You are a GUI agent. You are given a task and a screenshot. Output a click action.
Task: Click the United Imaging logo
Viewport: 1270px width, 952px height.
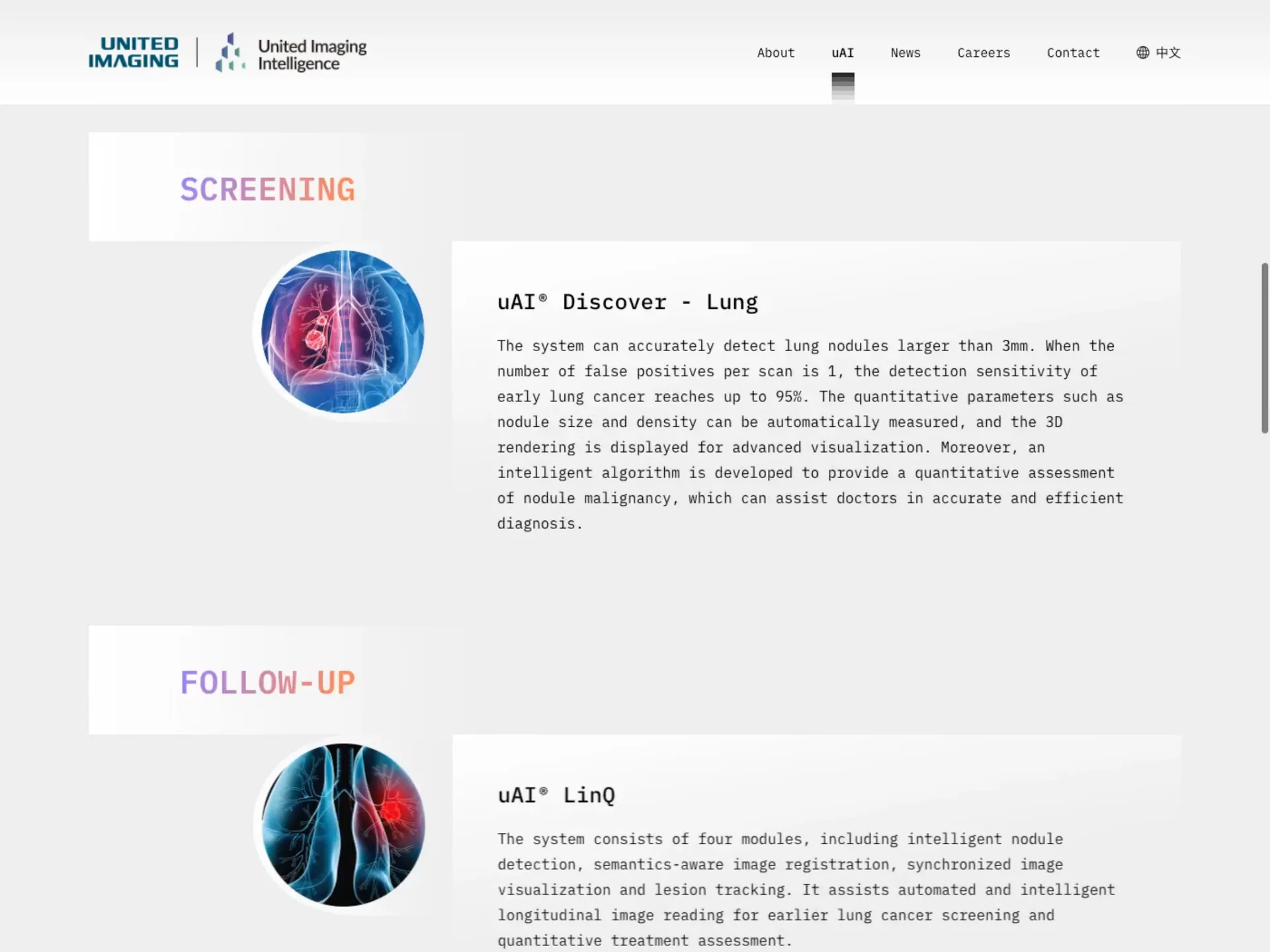134,52
